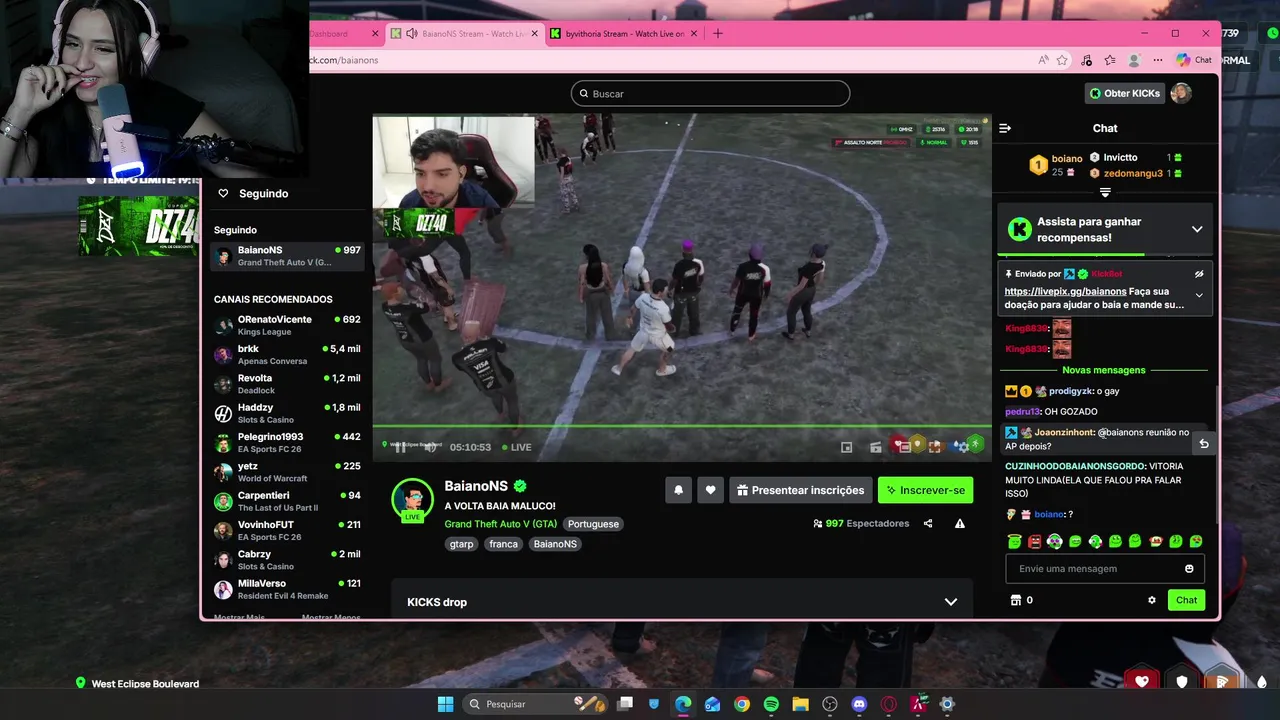Open MillaVerso Resident Evil channel
This screenshot has width=1280, height=720.
[x=287, y=589]
